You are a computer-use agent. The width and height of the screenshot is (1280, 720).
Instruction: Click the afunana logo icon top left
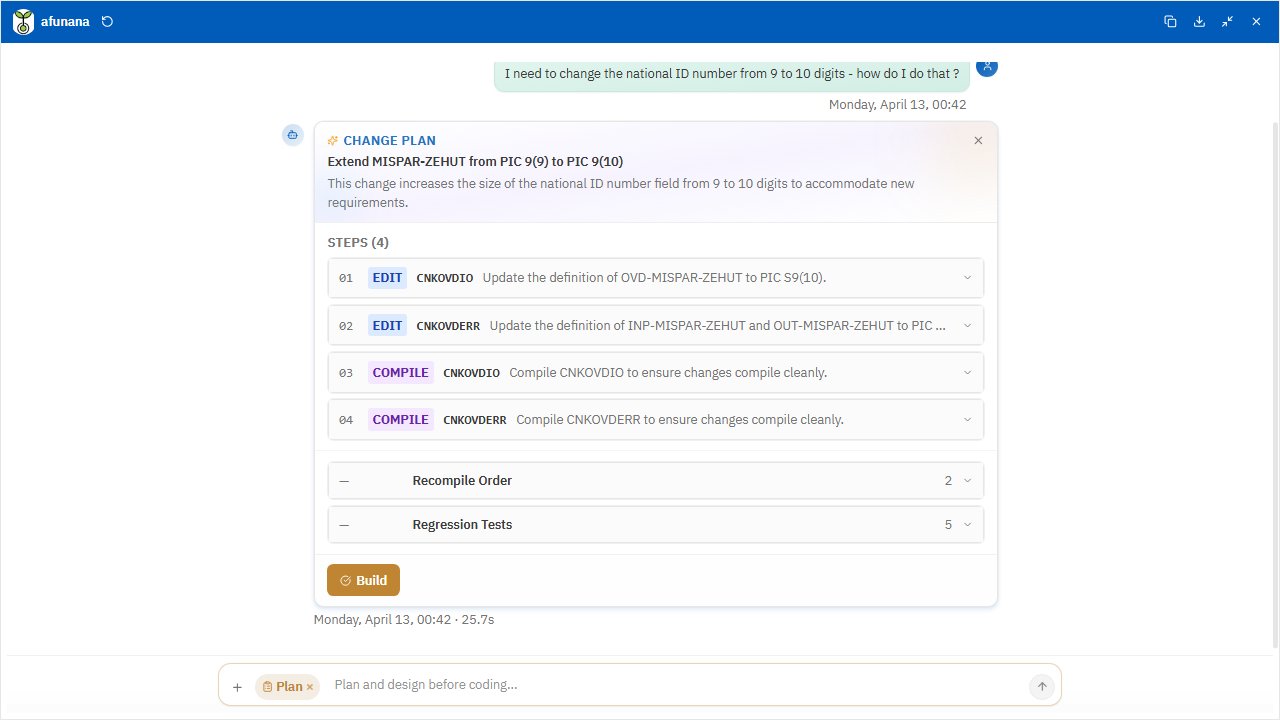pos(22,21)
